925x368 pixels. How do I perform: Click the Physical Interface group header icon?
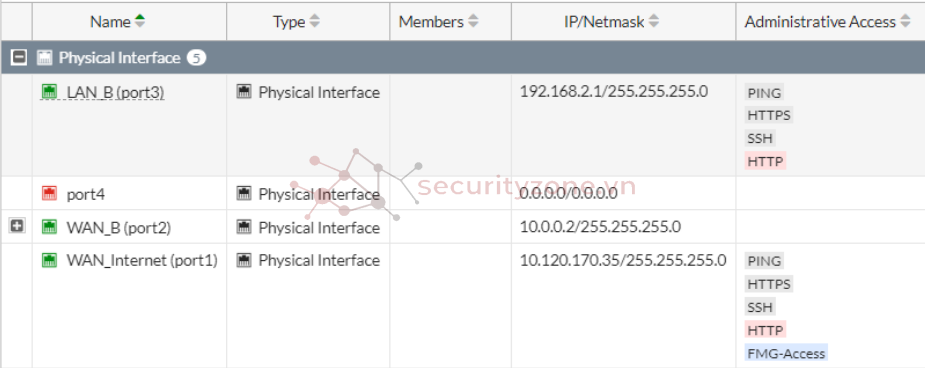[x=44, y=57]
